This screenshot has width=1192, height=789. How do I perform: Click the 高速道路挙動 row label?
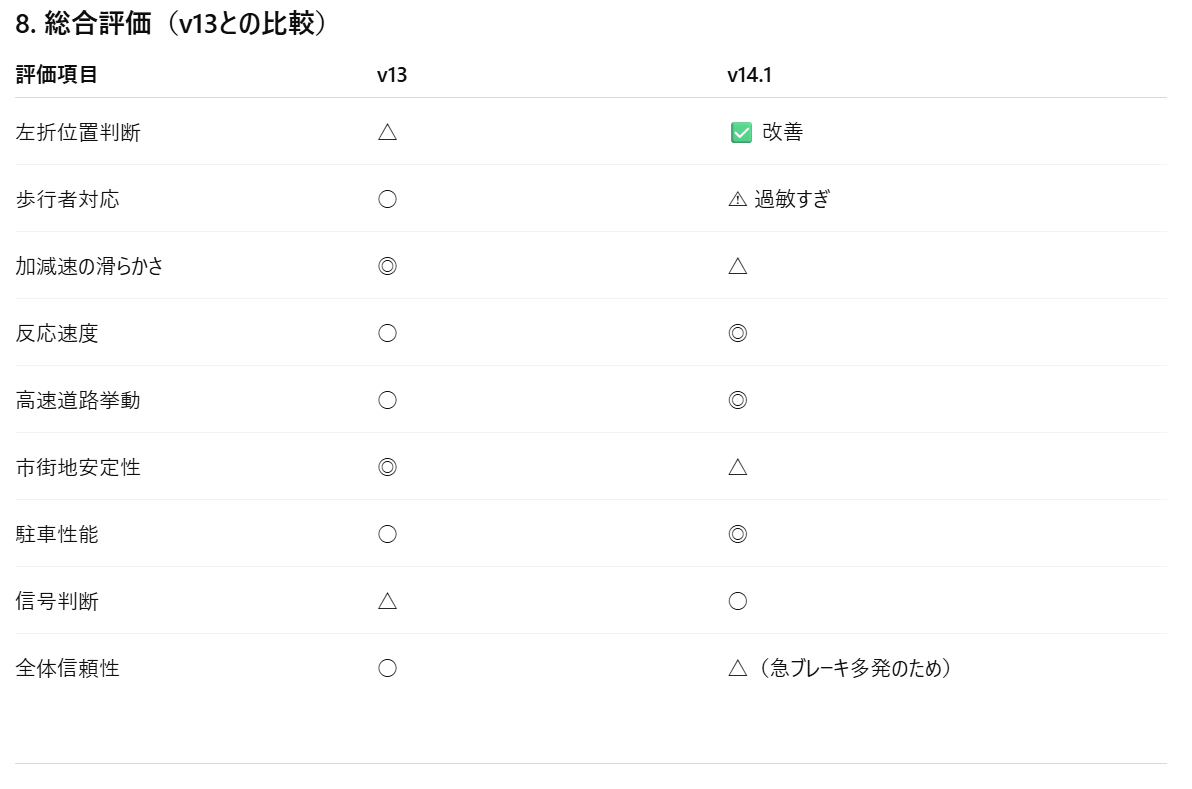point(78,401)
